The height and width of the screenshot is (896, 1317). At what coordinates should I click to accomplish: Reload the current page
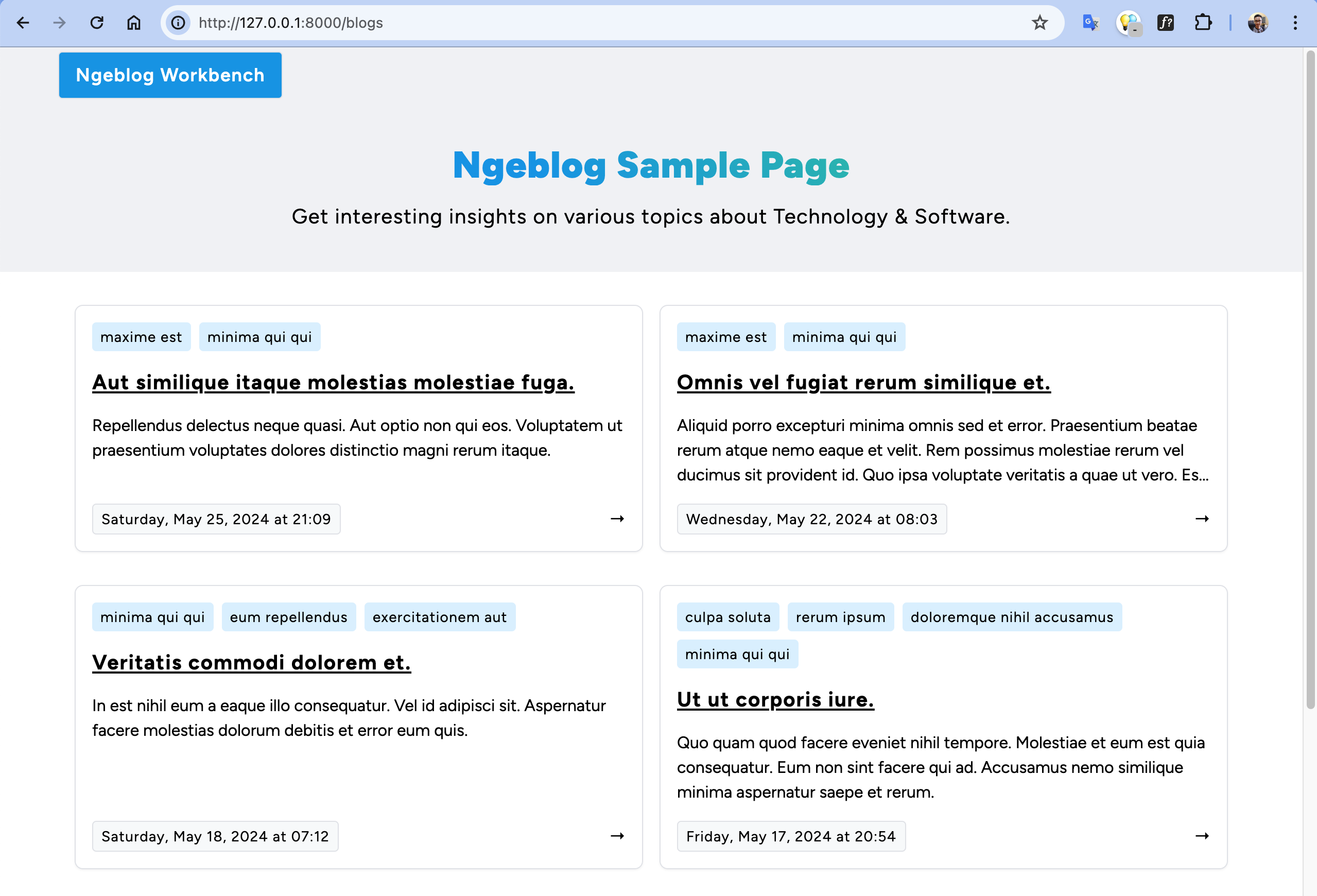point(97,23)
